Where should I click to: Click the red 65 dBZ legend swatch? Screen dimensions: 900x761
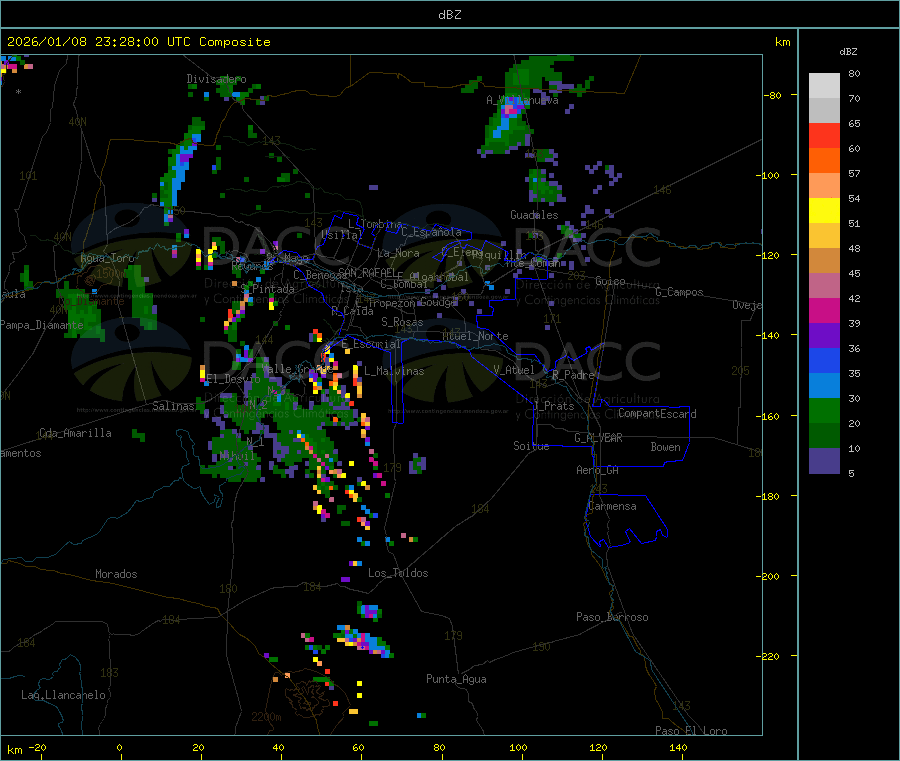(824, 135)
